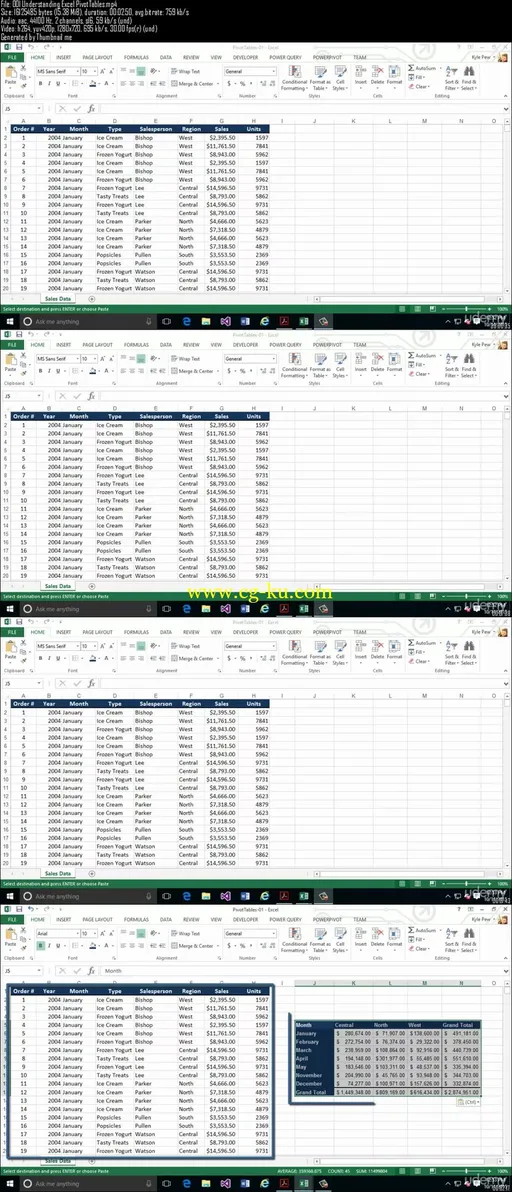
Task: Switch to the POWER QUERY tab in the third frame
Action: 286,632
